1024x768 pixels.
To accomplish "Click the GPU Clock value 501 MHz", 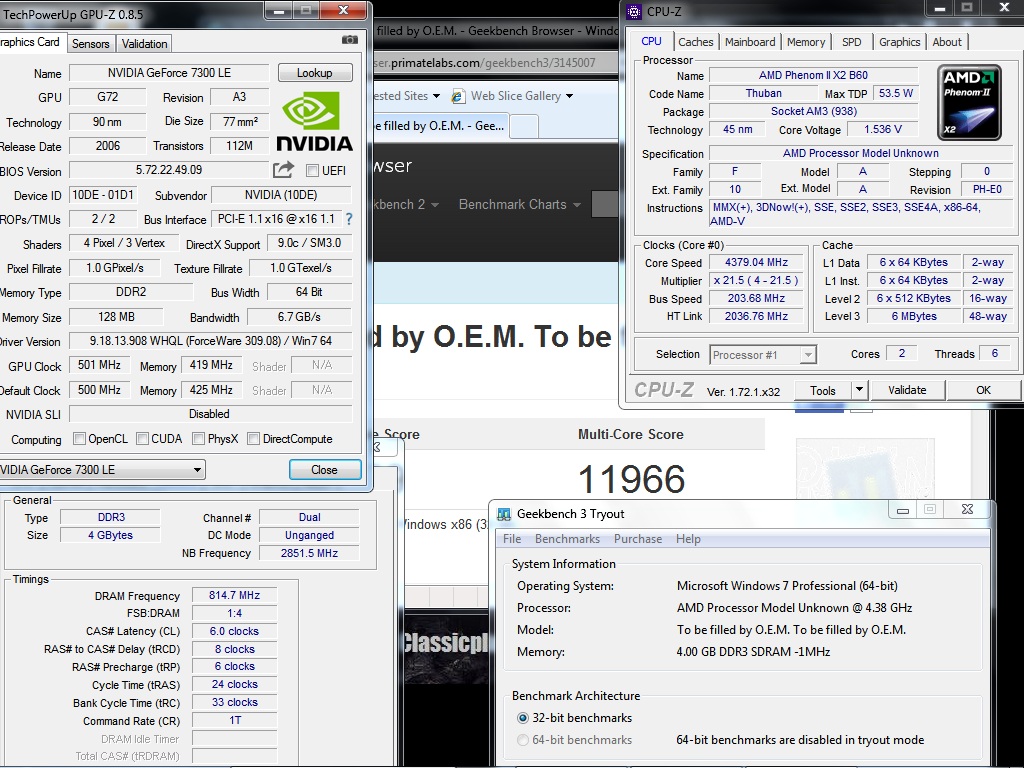I will click(x=99, y=365).
